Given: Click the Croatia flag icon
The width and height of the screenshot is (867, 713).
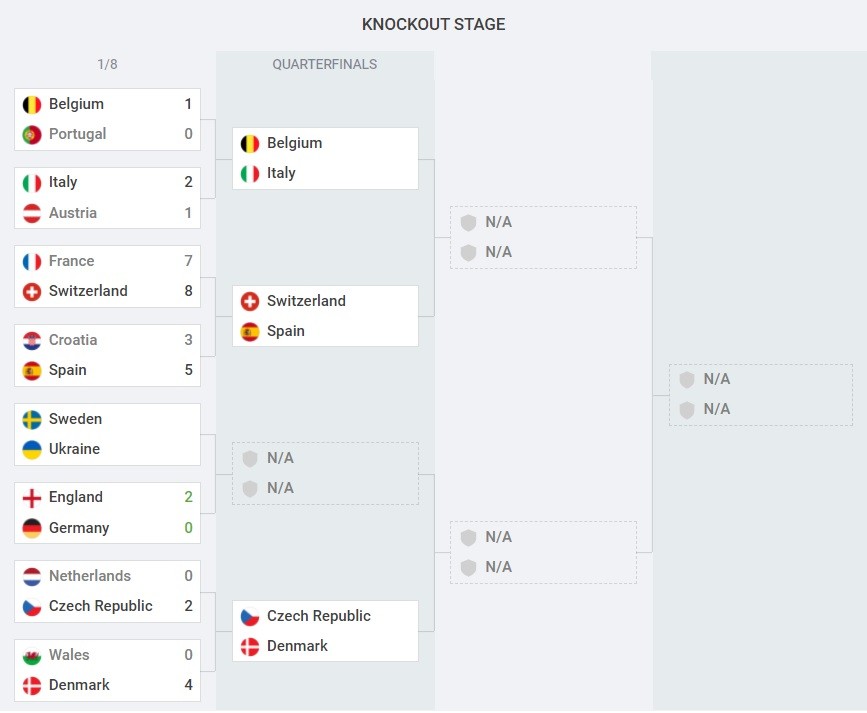Looking at the screenshot, I should 32,340.
